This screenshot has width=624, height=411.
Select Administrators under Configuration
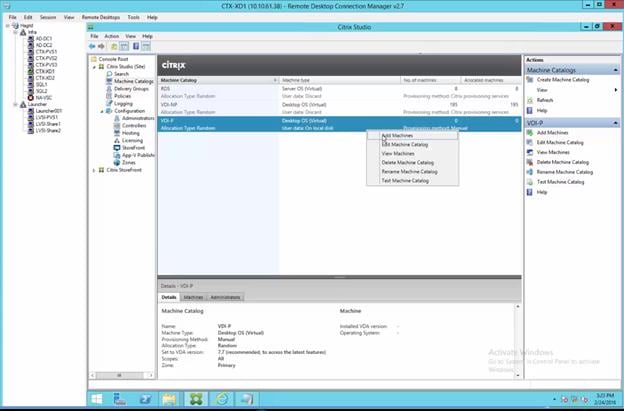[x=138, y=118]
